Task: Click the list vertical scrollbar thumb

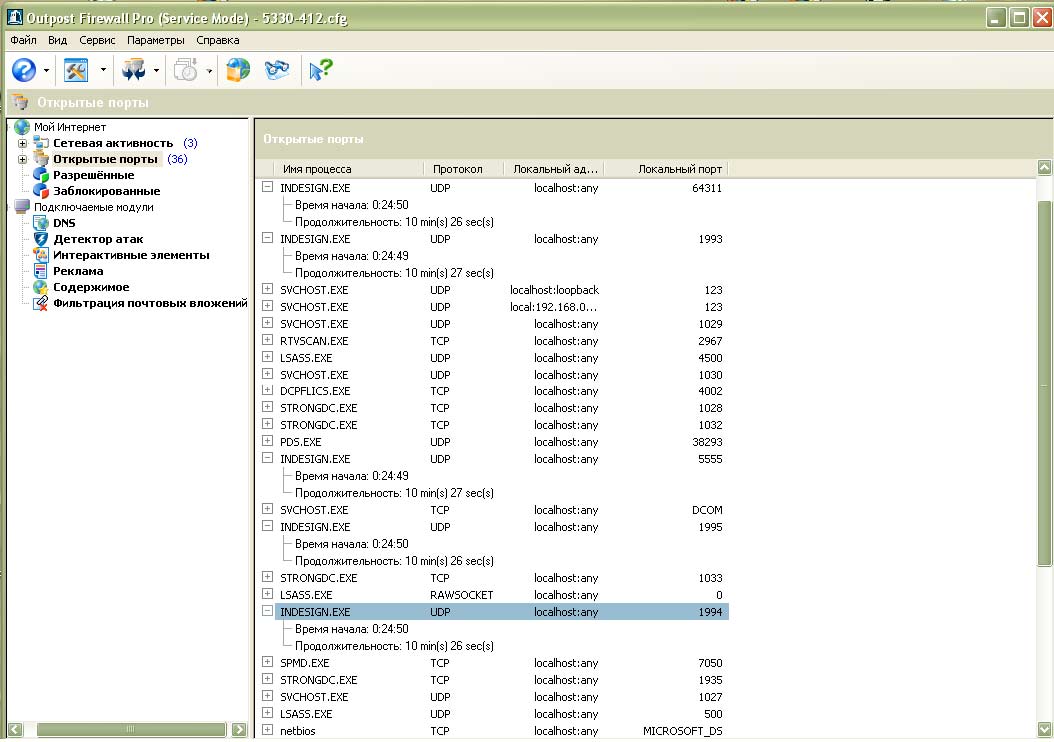Action: coord(1045,383)
